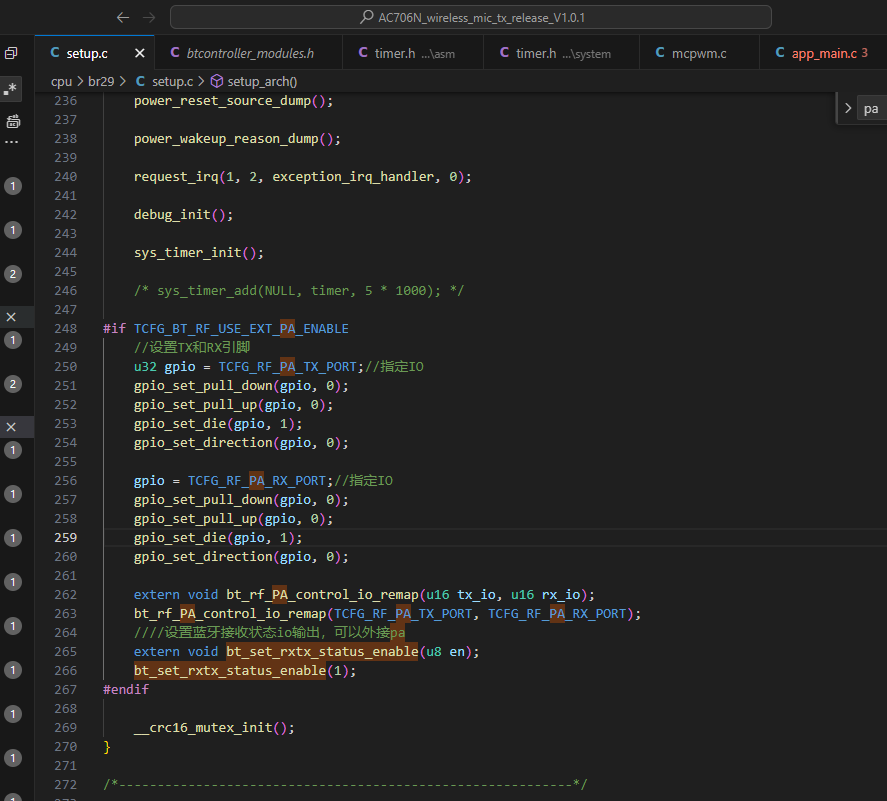887x801 pixels.
Task: Click the request_irq exception handler line
Action: pyautogui.click(x=303, y=177)
